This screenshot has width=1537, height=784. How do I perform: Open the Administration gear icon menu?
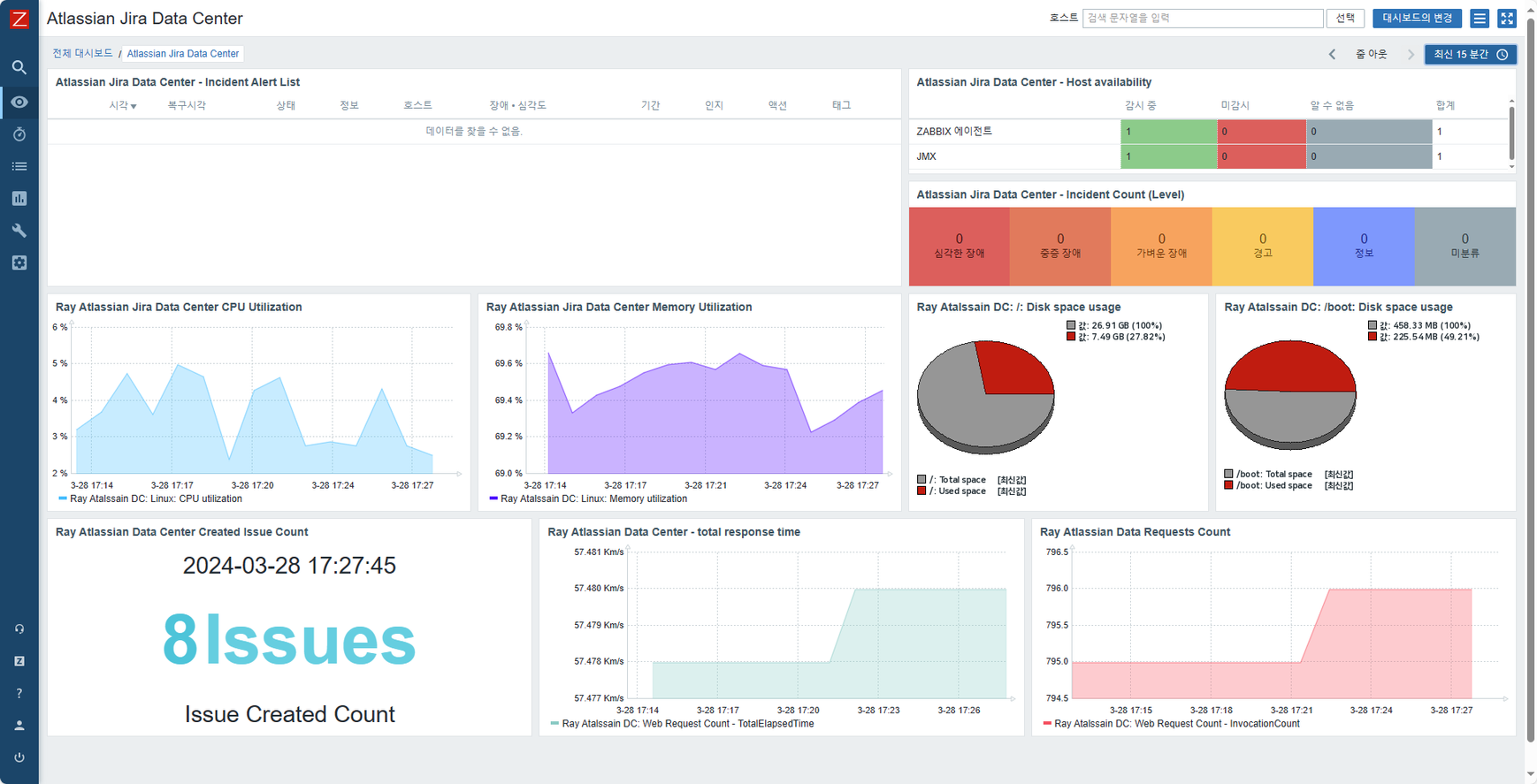pyautogui.click(x=19, y=263)
